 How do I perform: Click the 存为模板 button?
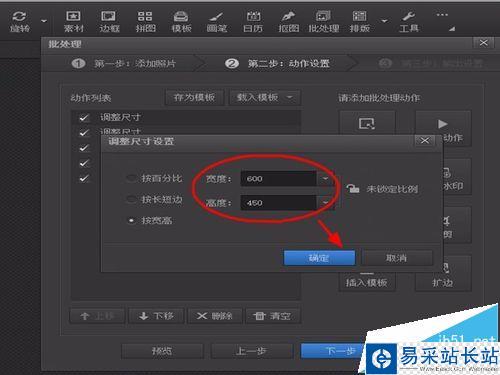(194, 97)
